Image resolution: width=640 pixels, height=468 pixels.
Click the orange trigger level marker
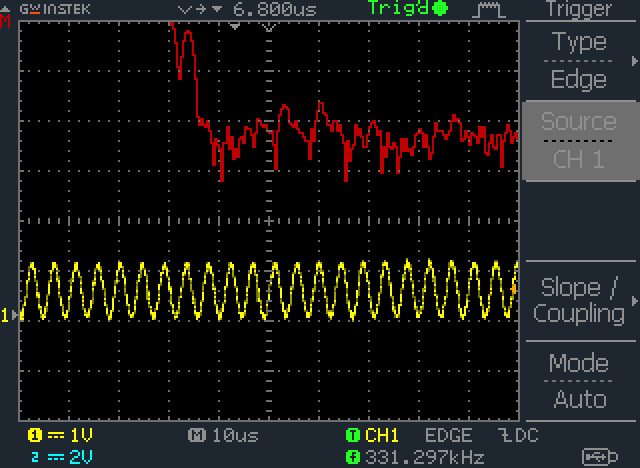514,289
